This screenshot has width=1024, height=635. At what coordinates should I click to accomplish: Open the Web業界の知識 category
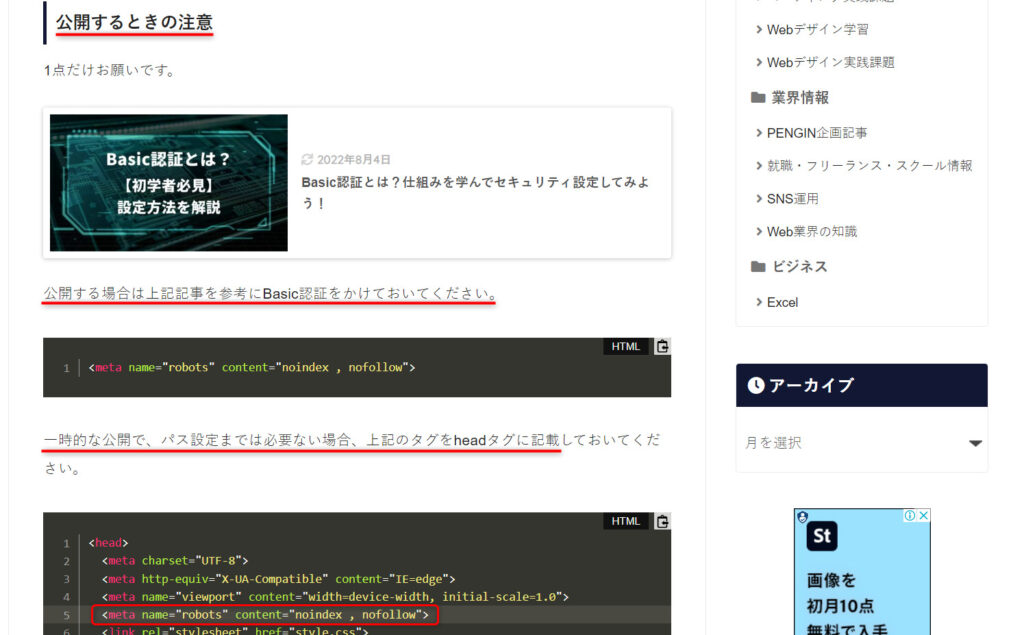812,232
